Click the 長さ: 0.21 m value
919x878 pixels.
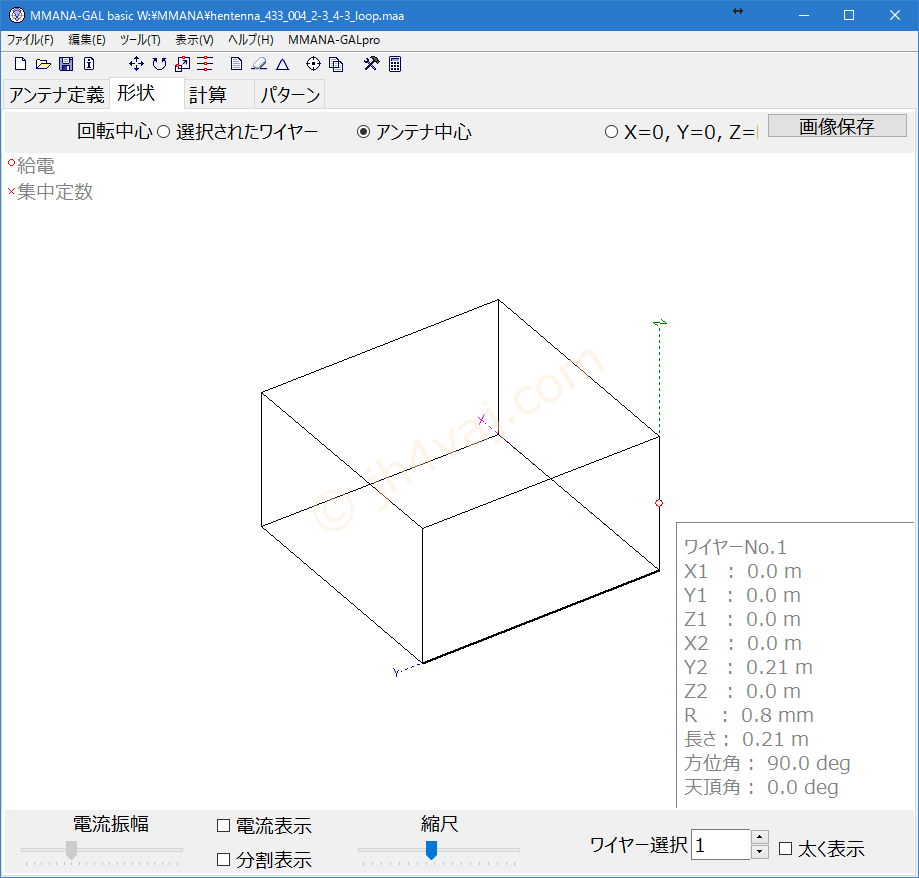pos(747,739)
